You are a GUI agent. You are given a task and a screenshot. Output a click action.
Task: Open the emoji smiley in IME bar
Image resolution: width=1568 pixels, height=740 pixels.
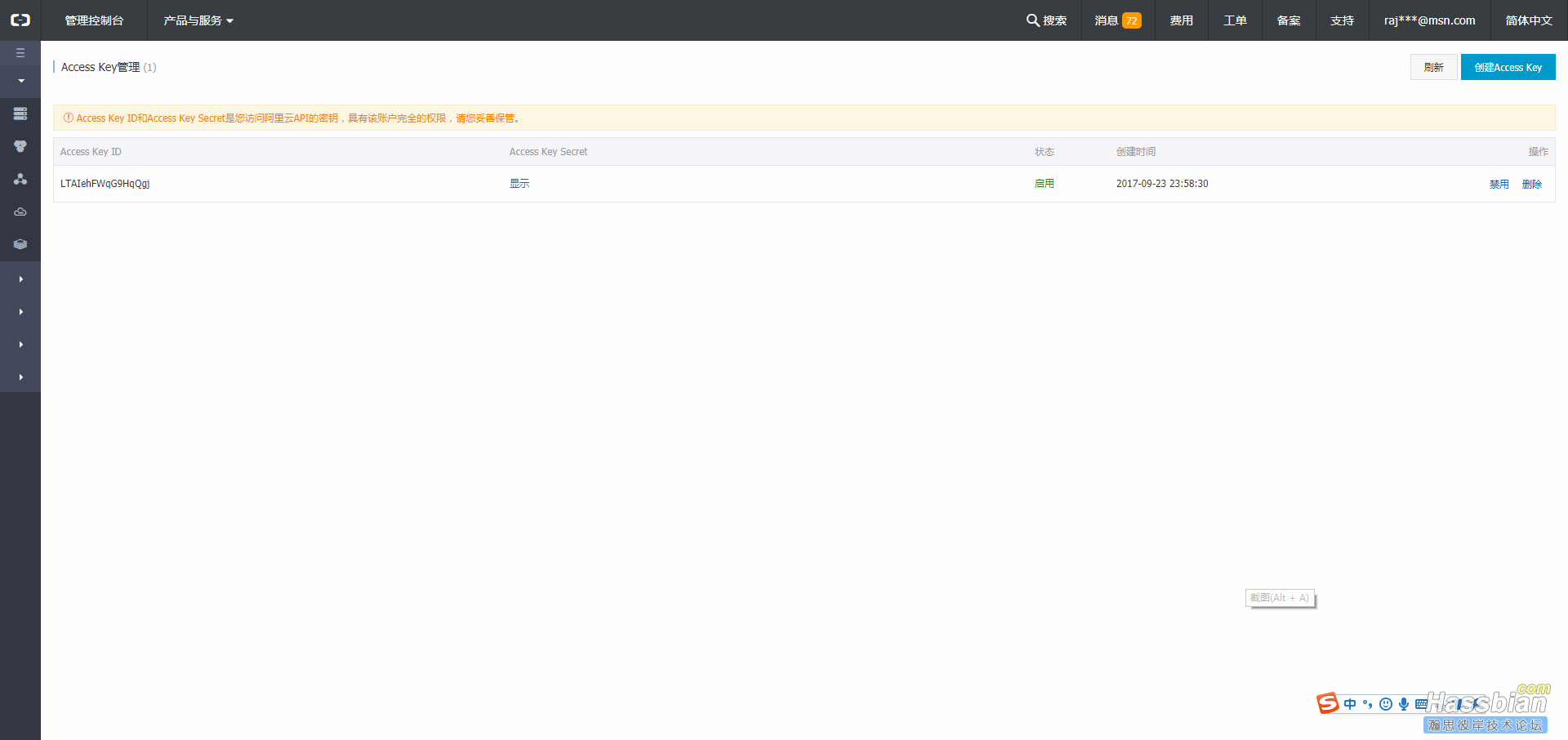(1386, 704)
